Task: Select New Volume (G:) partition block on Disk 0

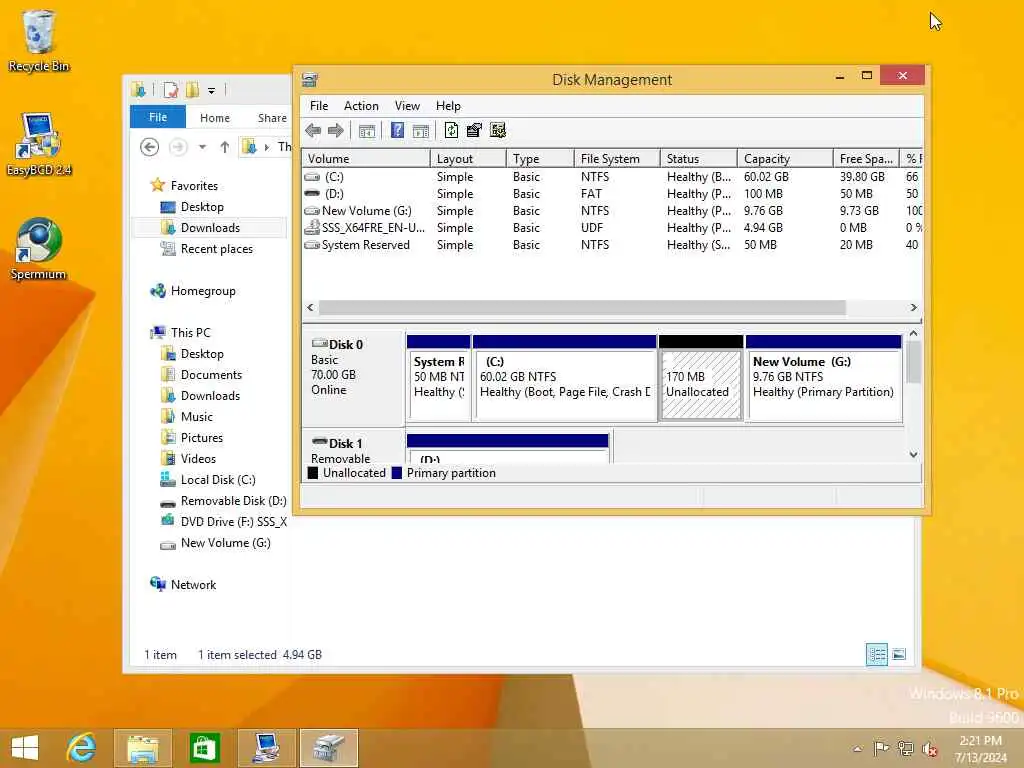Action: pyautogui.click(x=824, y=379)
